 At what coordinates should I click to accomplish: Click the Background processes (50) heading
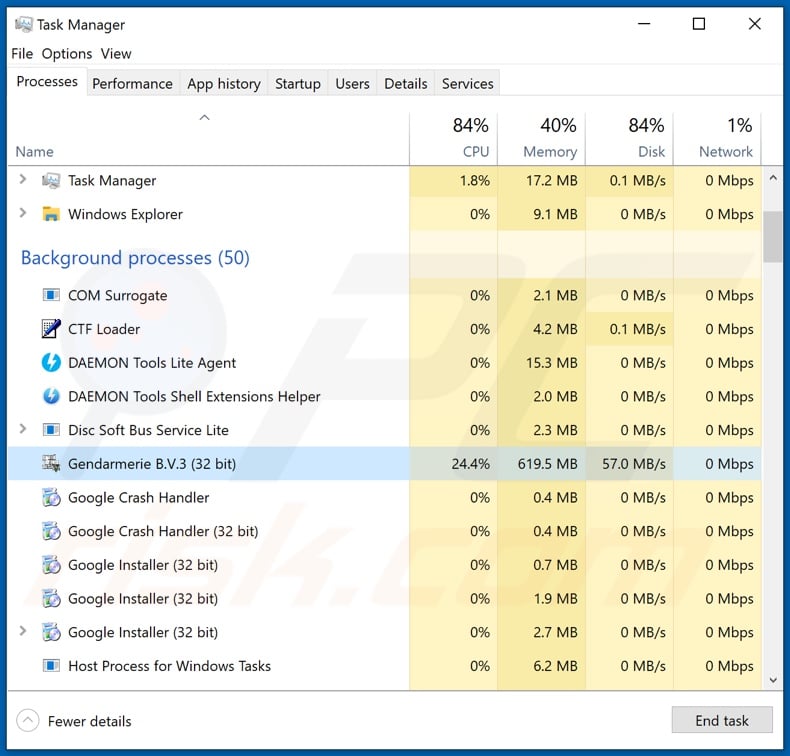coord(135,258)
